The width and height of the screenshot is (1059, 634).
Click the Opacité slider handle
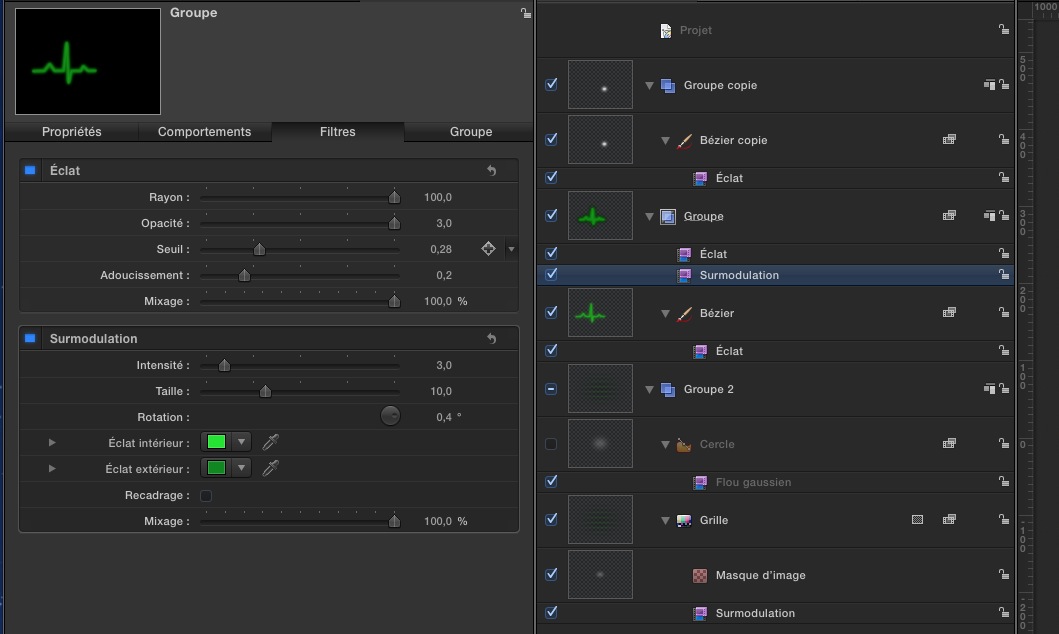pos(394,223)
